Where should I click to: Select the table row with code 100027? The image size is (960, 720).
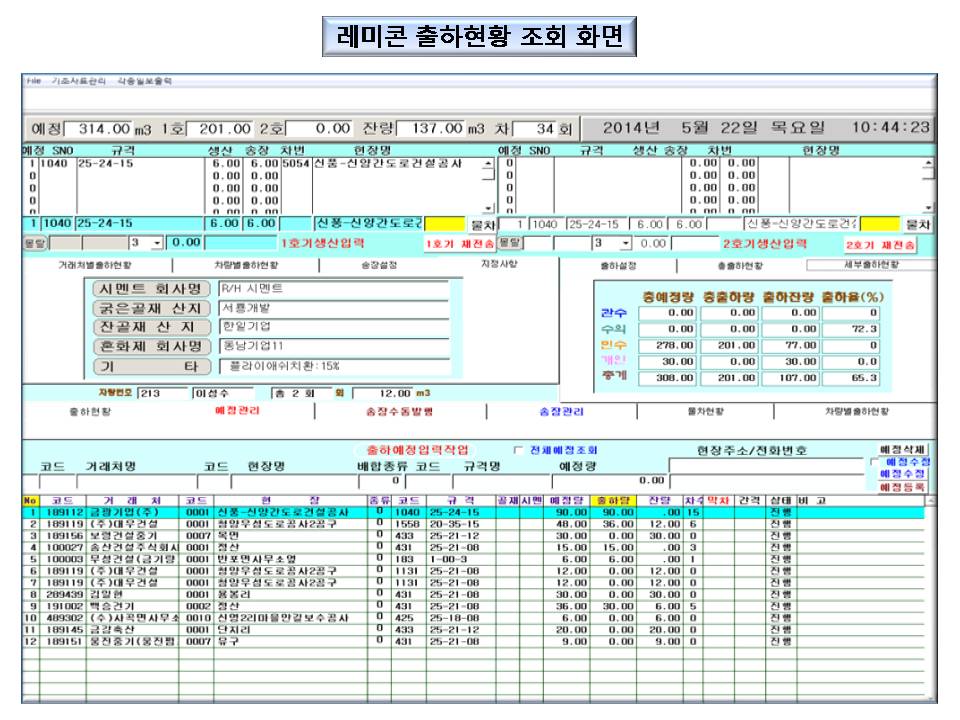coord(473,547)
